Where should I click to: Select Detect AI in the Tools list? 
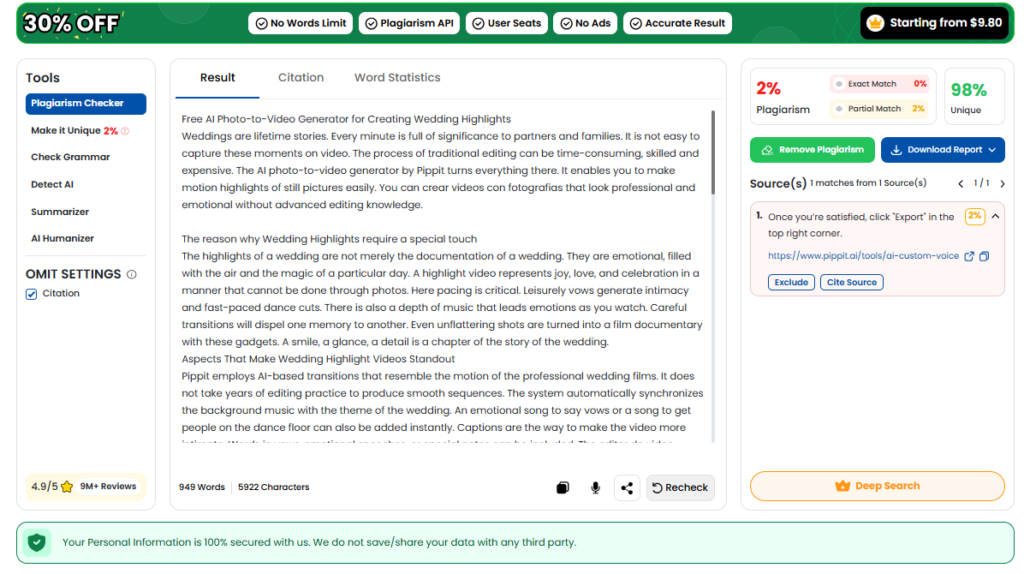coord(52,185)
